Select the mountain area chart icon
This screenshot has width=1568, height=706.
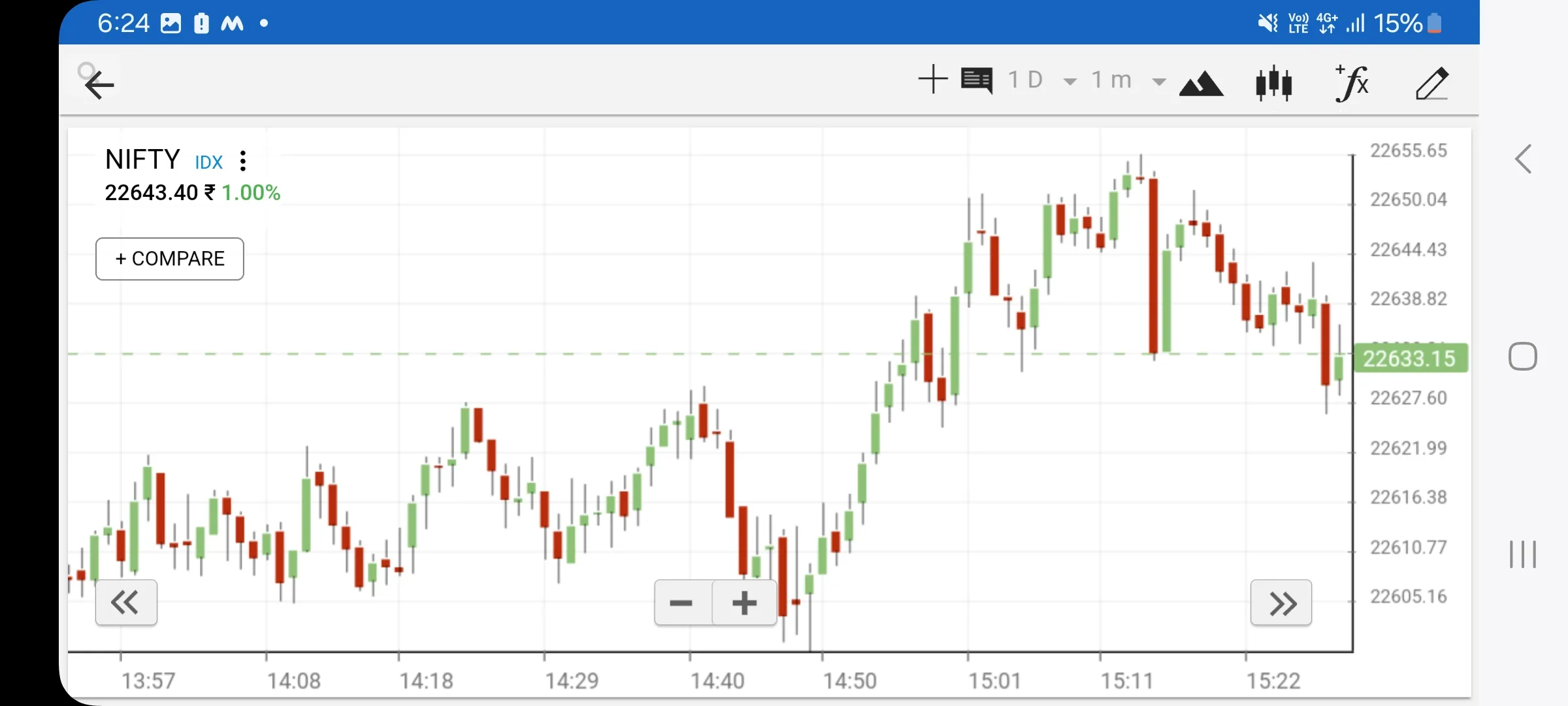[x=1201, y=84]
